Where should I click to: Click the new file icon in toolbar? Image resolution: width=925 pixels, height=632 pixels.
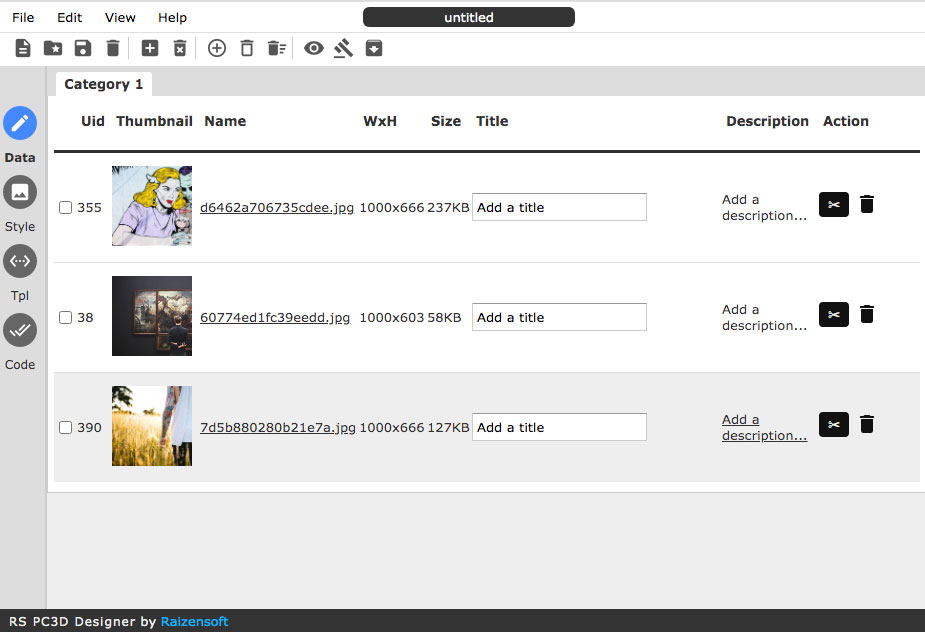(23, 48)
